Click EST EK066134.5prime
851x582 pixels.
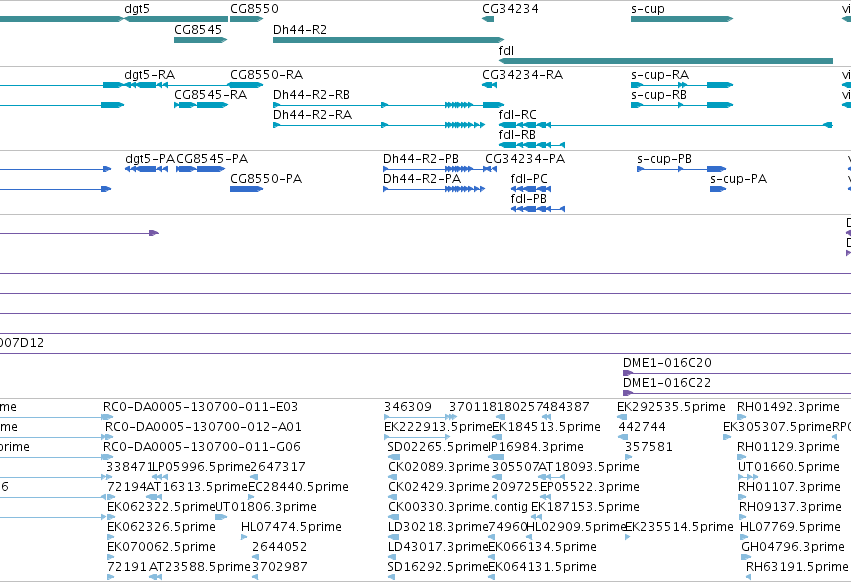coord(542,547)
